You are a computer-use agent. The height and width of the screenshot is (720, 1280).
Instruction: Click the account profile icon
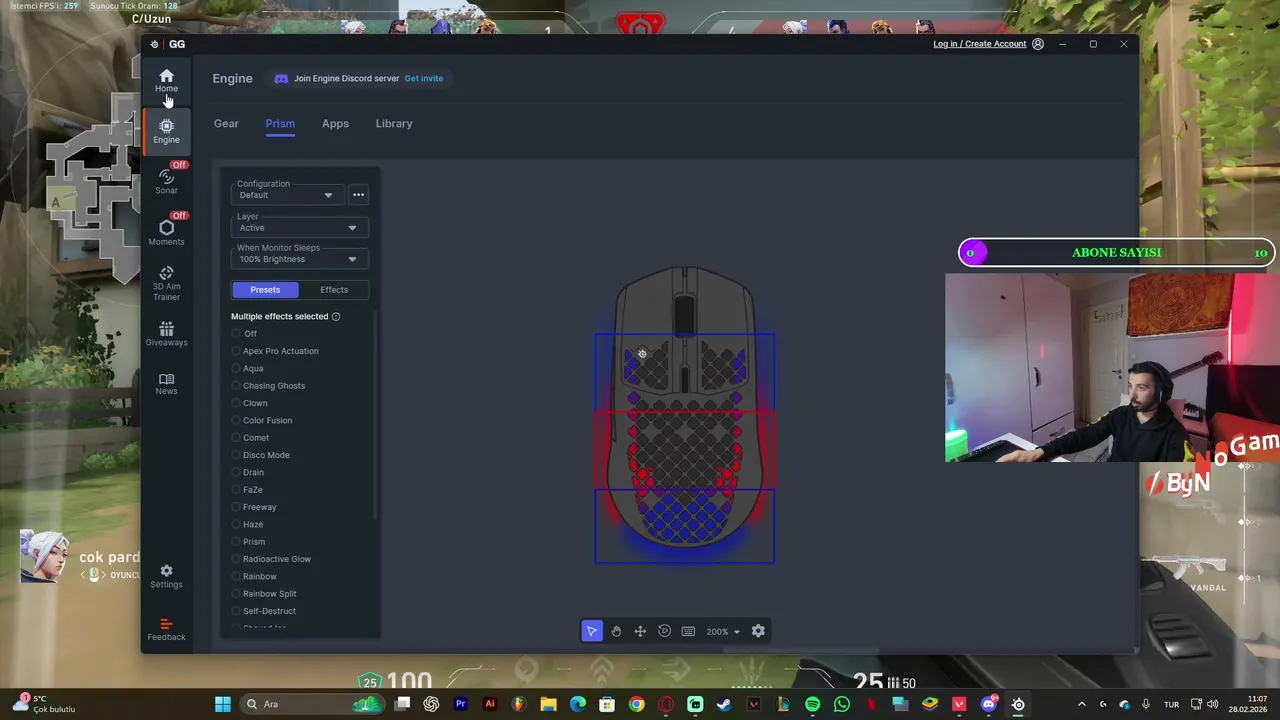pos(1038,44)
